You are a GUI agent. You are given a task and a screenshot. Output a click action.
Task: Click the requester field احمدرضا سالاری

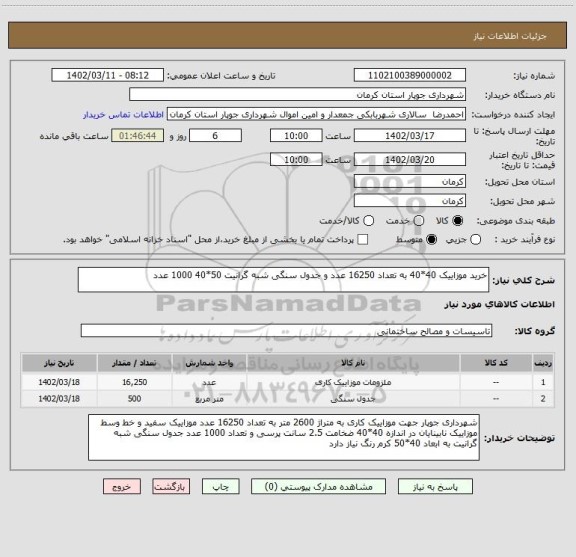tap(316, 114)
